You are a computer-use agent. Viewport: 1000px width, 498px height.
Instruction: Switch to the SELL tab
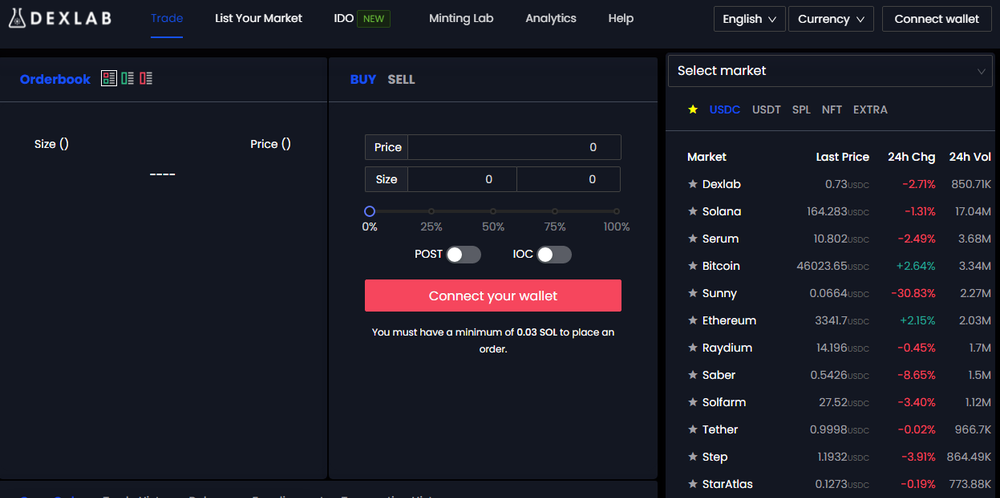[x=401, y=80]
